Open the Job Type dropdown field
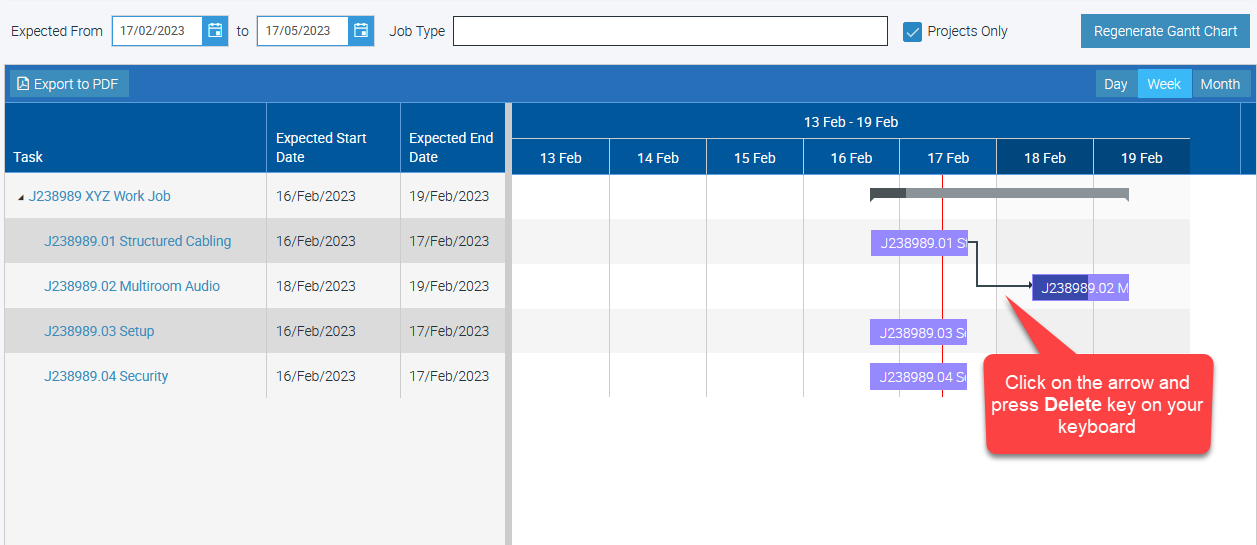 [x=670, y=31]
